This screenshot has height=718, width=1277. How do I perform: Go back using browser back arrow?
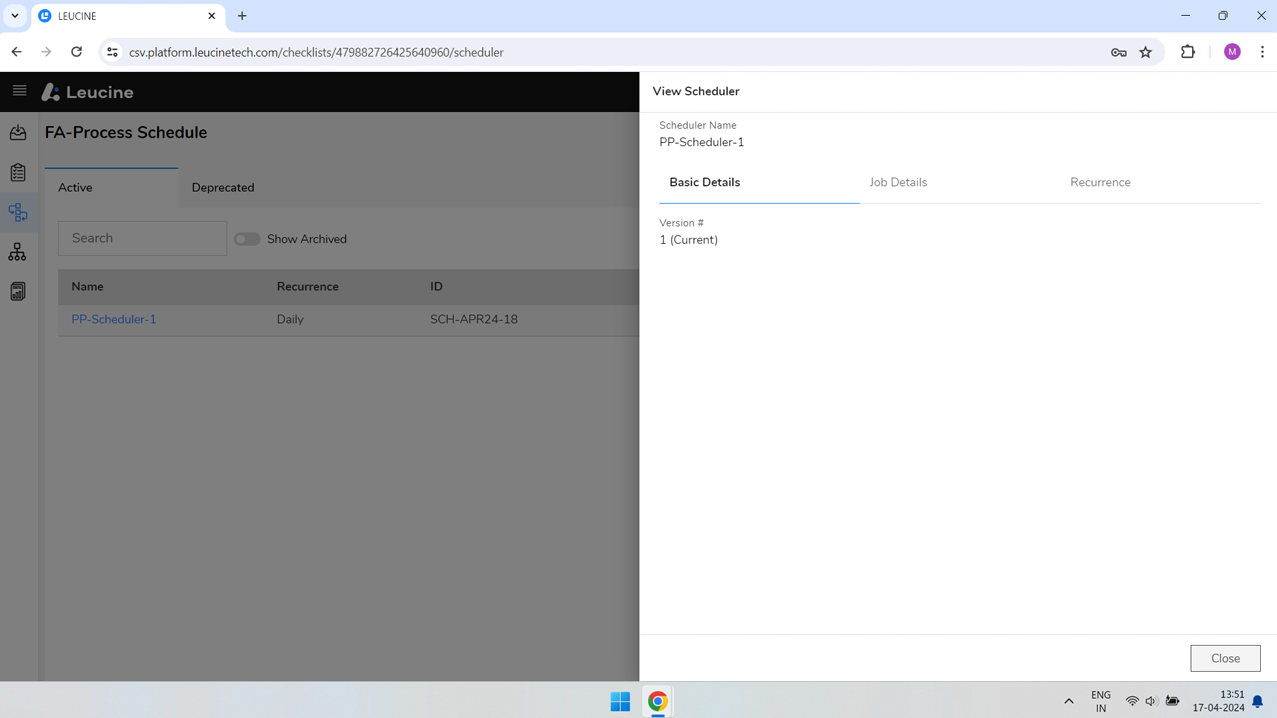[17, 52]
